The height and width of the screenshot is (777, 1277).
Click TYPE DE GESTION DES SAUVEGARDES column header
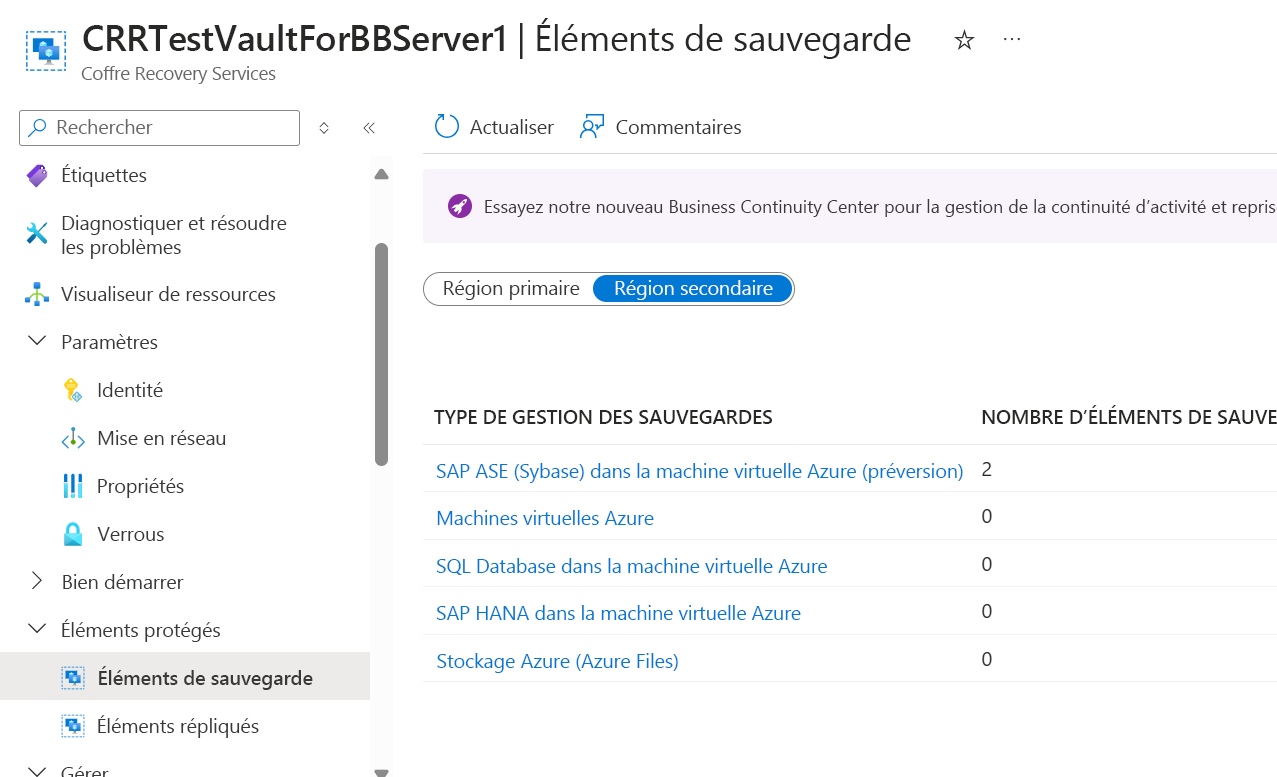(x=603, y=418)
